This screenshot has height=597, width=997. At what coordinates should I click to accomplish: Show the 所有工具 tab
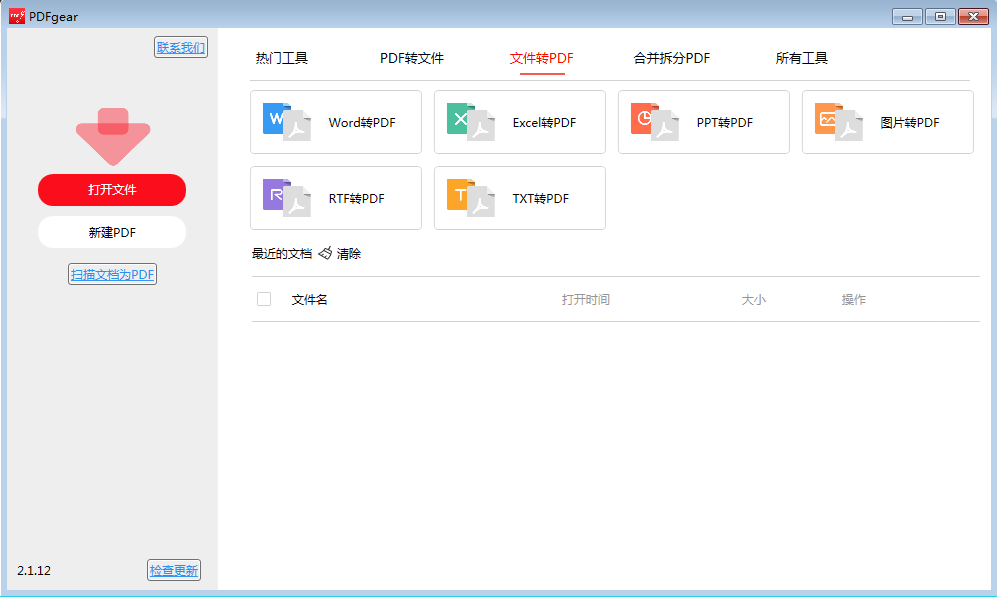[801, 58]
